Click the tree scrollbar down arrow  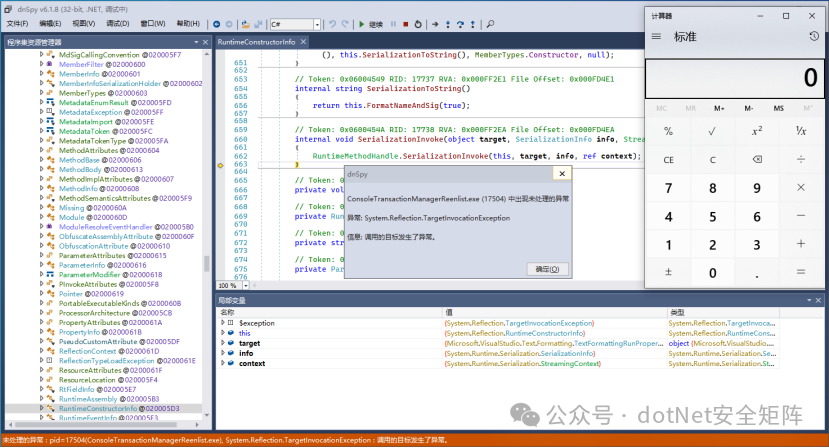[206, 415]
